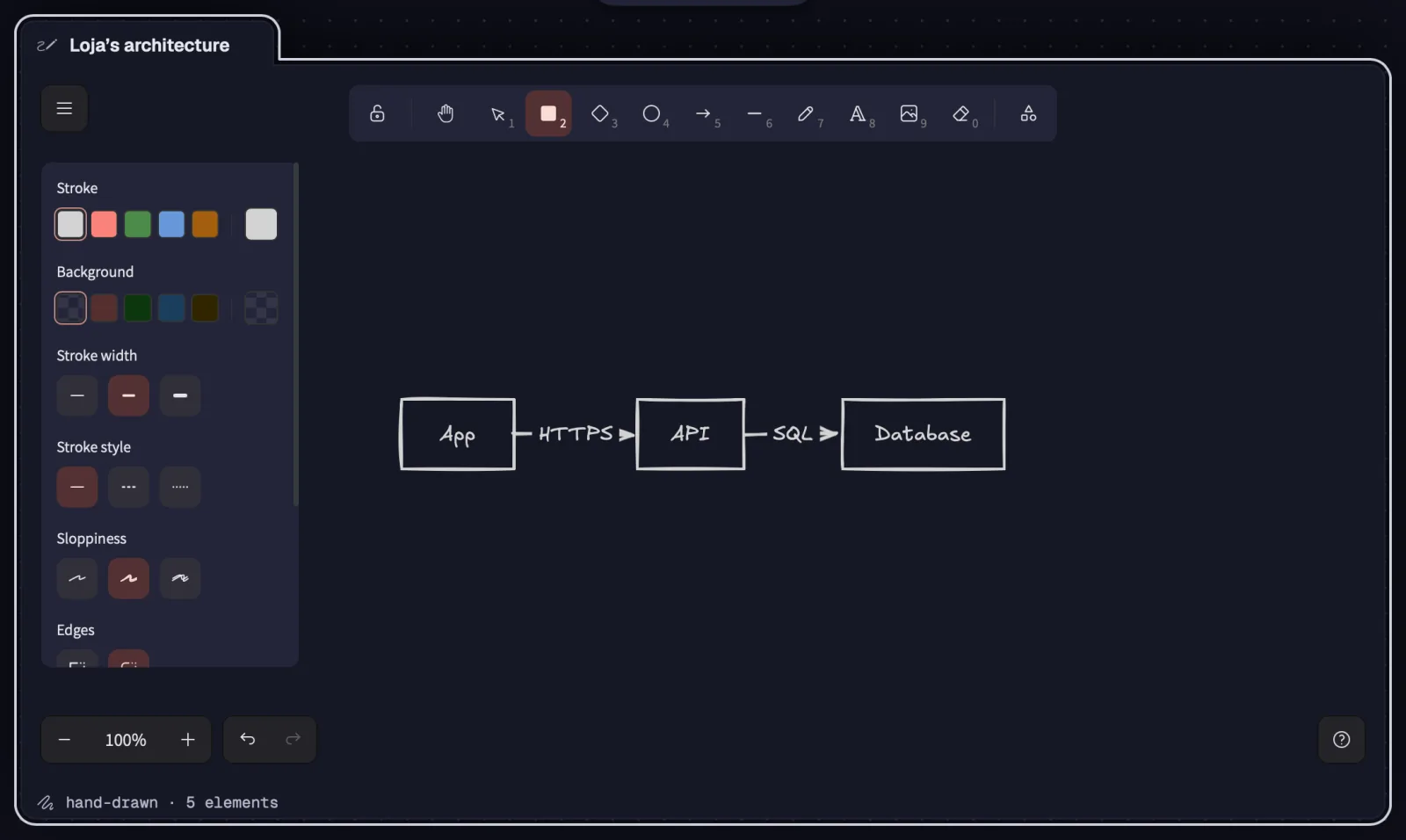Select the Draw pencil tool
This screenshot has height=840, width=1406.
click(806, 113)
